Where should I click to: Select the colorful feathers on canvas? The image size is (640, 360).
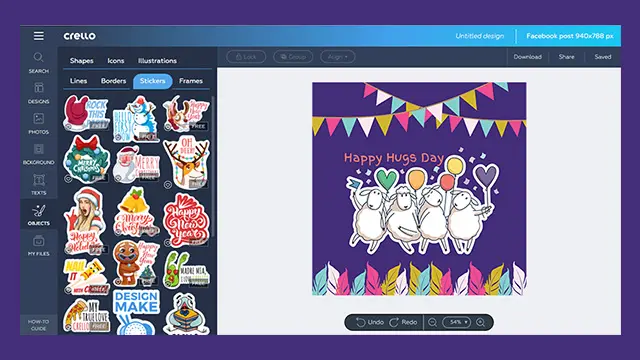coord(419,278)
